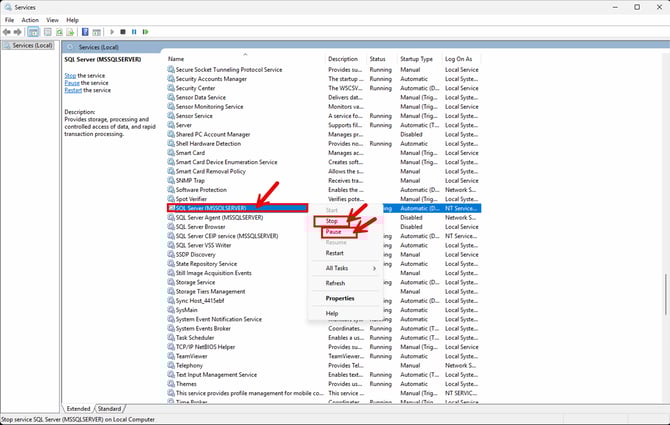Click the Back arrow in toolbar
Image resolution: width=670 pixels, height=425 pixels.
(7, 32)
